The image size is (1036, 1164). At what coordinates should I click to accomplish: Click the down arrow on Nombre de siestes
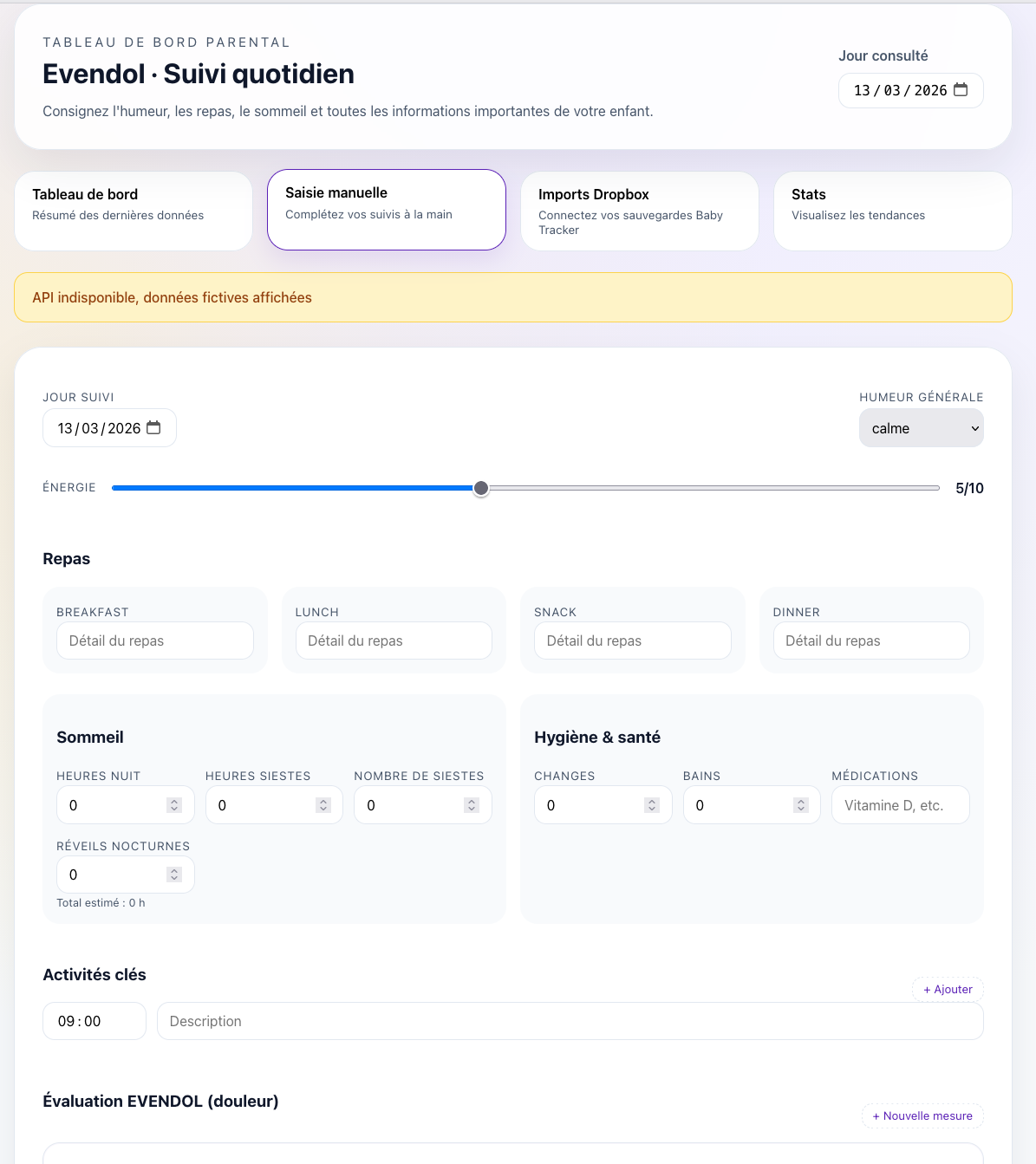pyautogui.click(x=470, y=810)
